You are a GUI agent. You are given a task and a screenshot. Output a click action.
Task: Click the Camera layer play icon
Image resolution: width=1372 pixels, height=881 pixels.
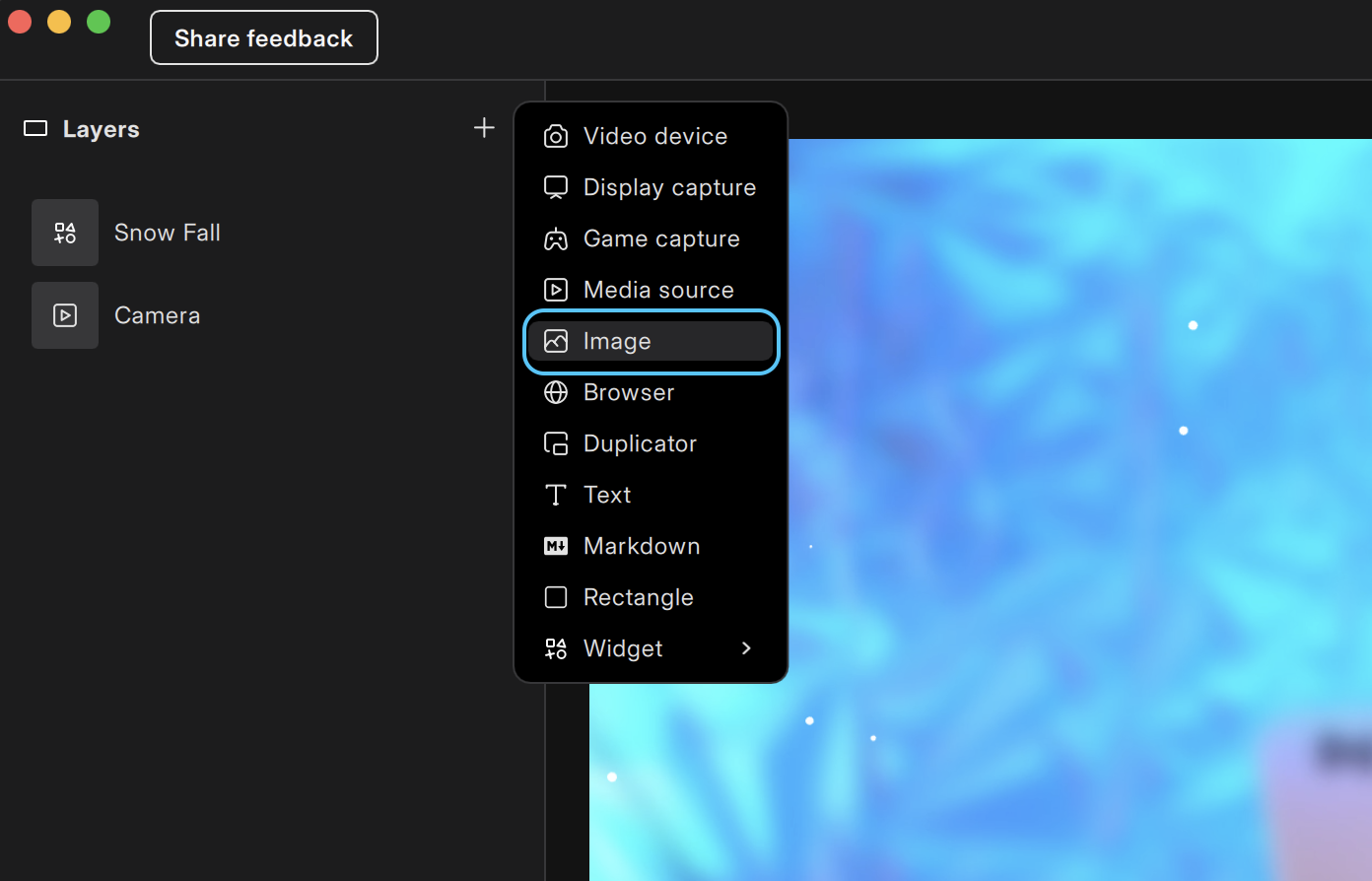65,315
